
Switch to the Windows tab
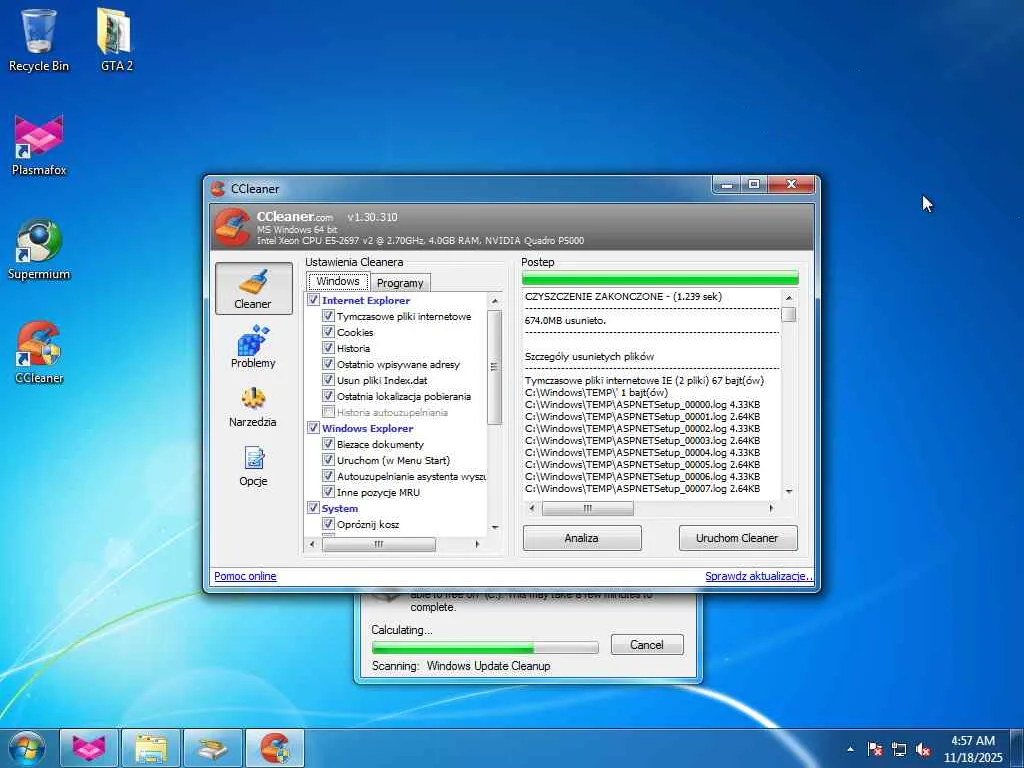pyautogui.click(x=338, y=281)
